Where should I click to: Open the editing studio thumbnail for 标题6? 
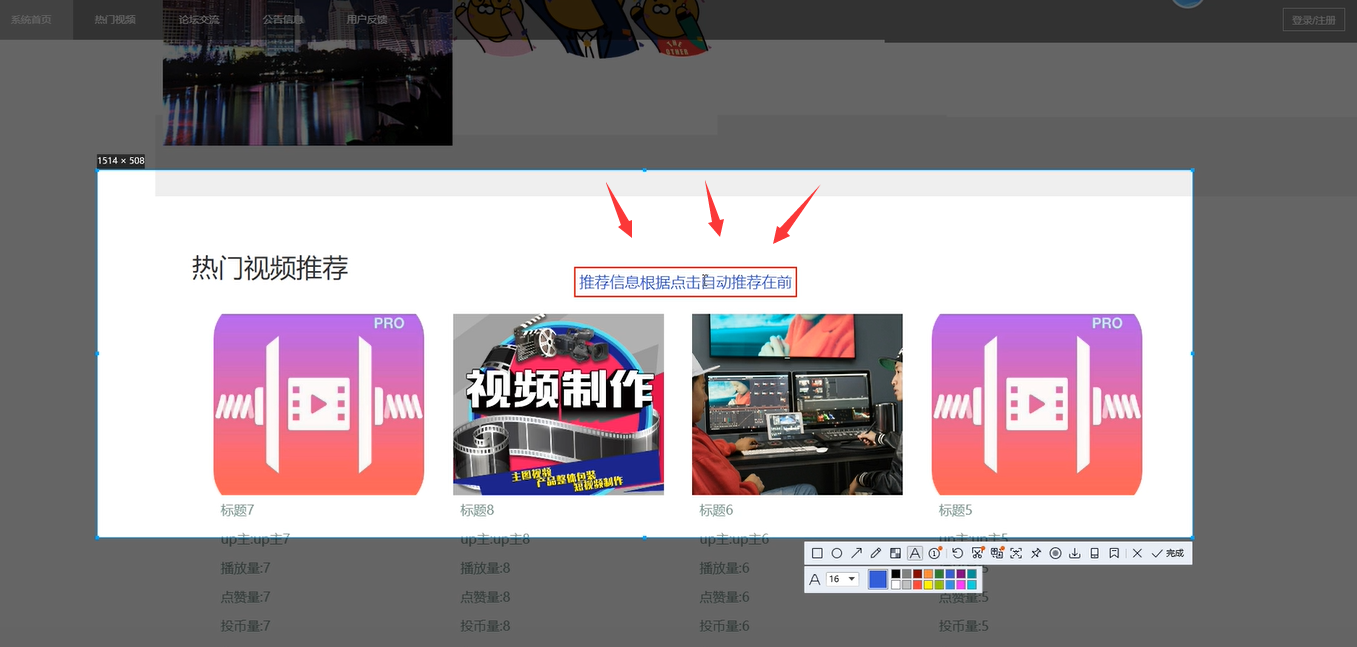(x=797, y=404)
